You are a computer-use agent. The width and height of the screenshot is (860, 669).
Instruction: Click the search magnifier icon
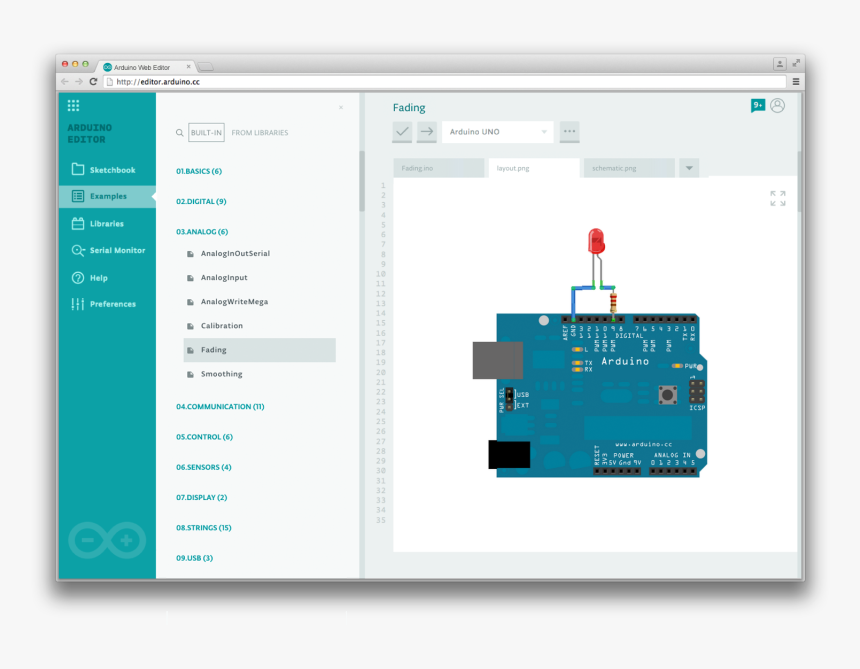click(179, 133)
